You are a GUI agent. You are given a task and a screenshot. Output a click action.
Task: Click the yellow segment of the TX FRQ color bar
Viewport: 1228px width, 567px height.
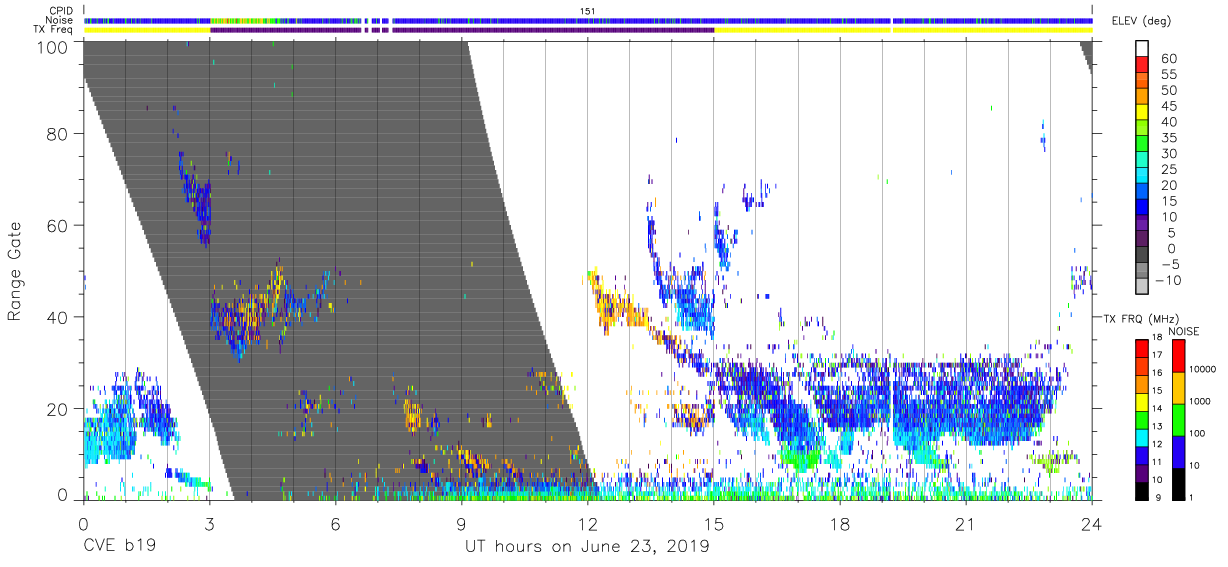coord(1141,401)
